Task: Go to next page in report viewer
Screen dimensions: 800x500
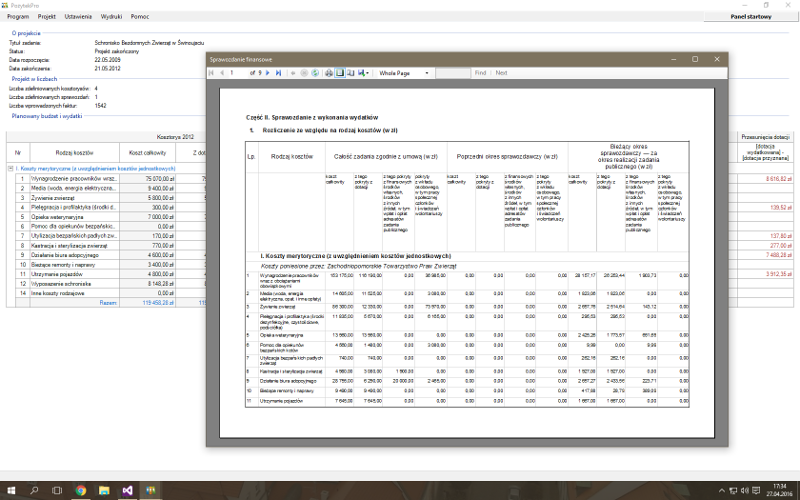Action: tap(269, 73)
